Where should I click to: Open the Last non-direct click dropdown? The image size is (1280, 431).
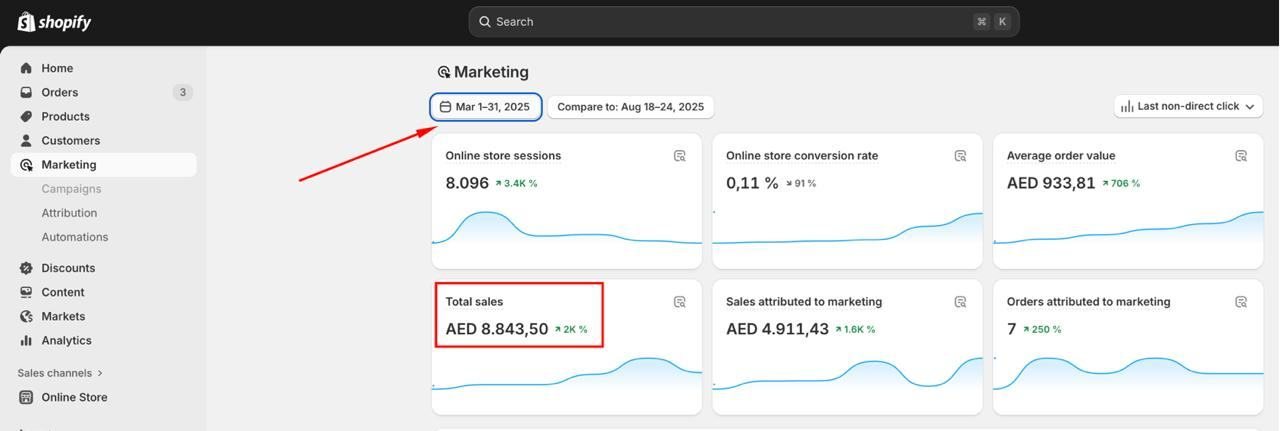(x=1189, y=106)
